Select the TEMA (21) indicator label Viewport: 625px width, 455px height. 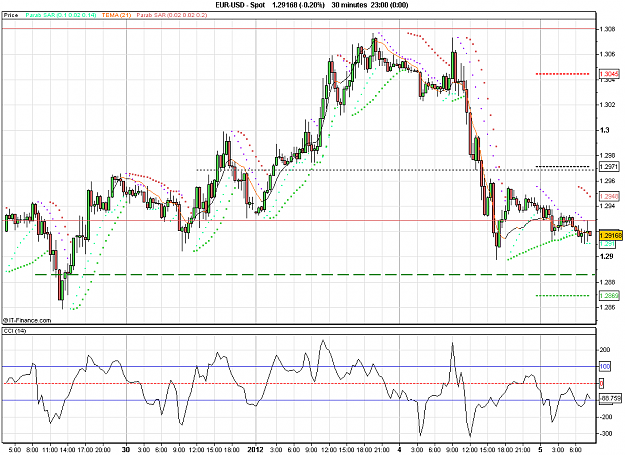(116, 15)
